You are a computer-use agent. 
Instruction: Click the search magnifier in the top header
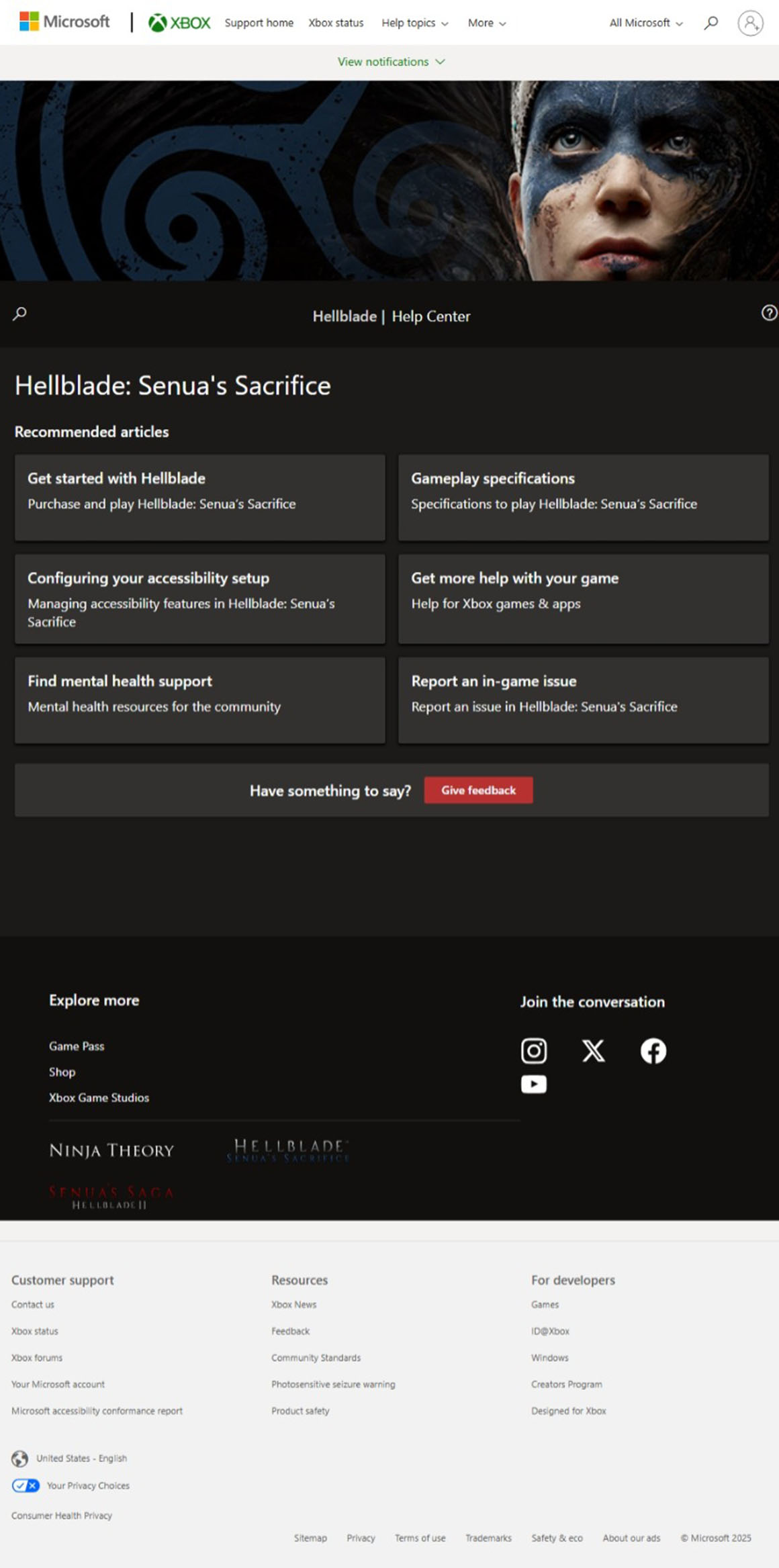coord(711,23)
